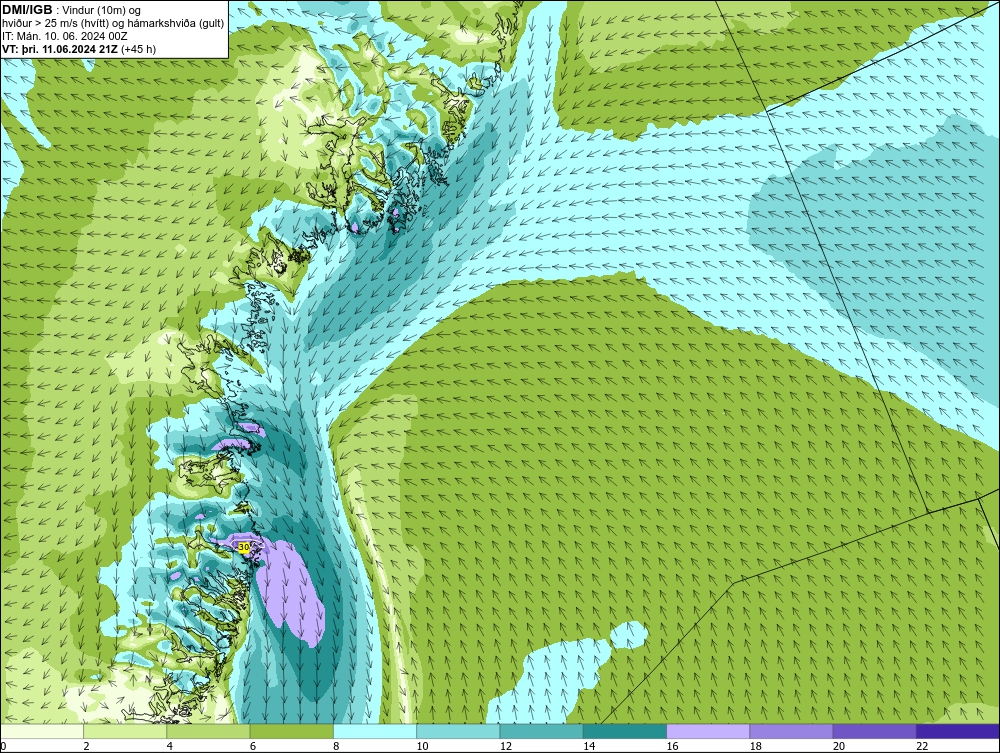1000x753 pixels.
Task: Click the legend label 20
Action: pos(839,746)
